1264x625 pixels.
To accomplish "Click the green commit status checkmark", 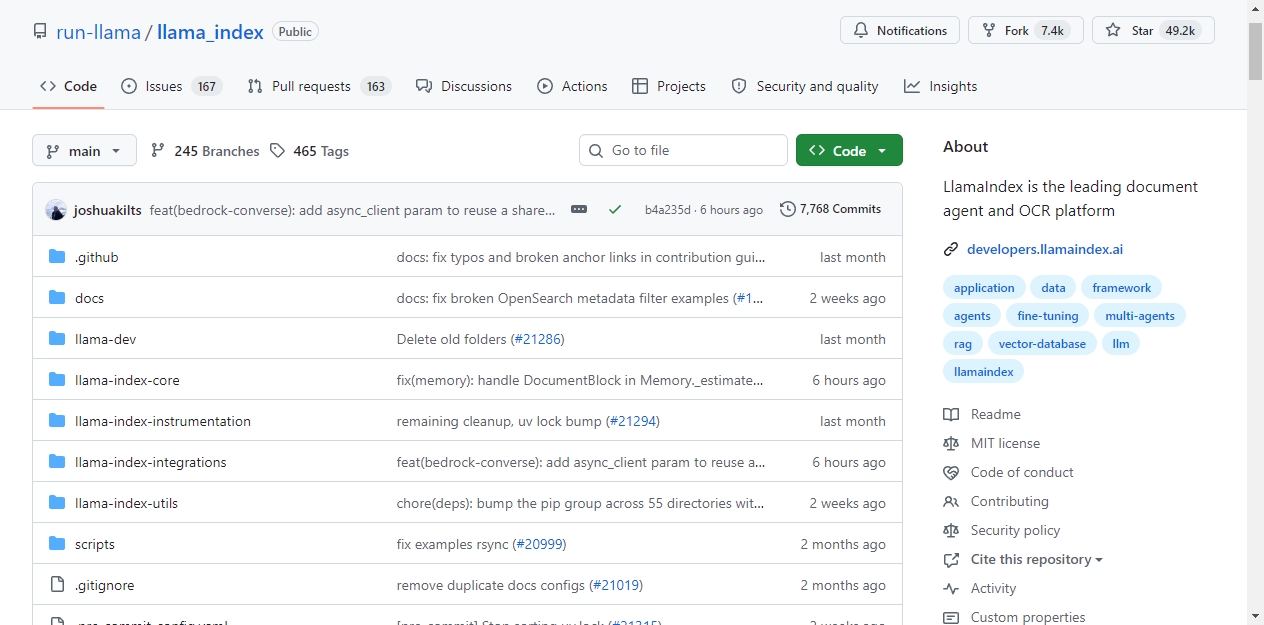I will (x=615, y=210).
